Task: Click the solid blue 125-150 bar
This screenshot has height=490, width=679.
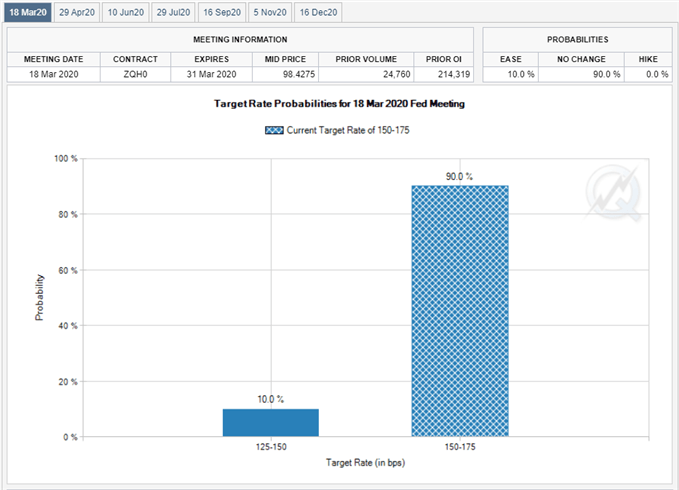Action: [271, 422]
